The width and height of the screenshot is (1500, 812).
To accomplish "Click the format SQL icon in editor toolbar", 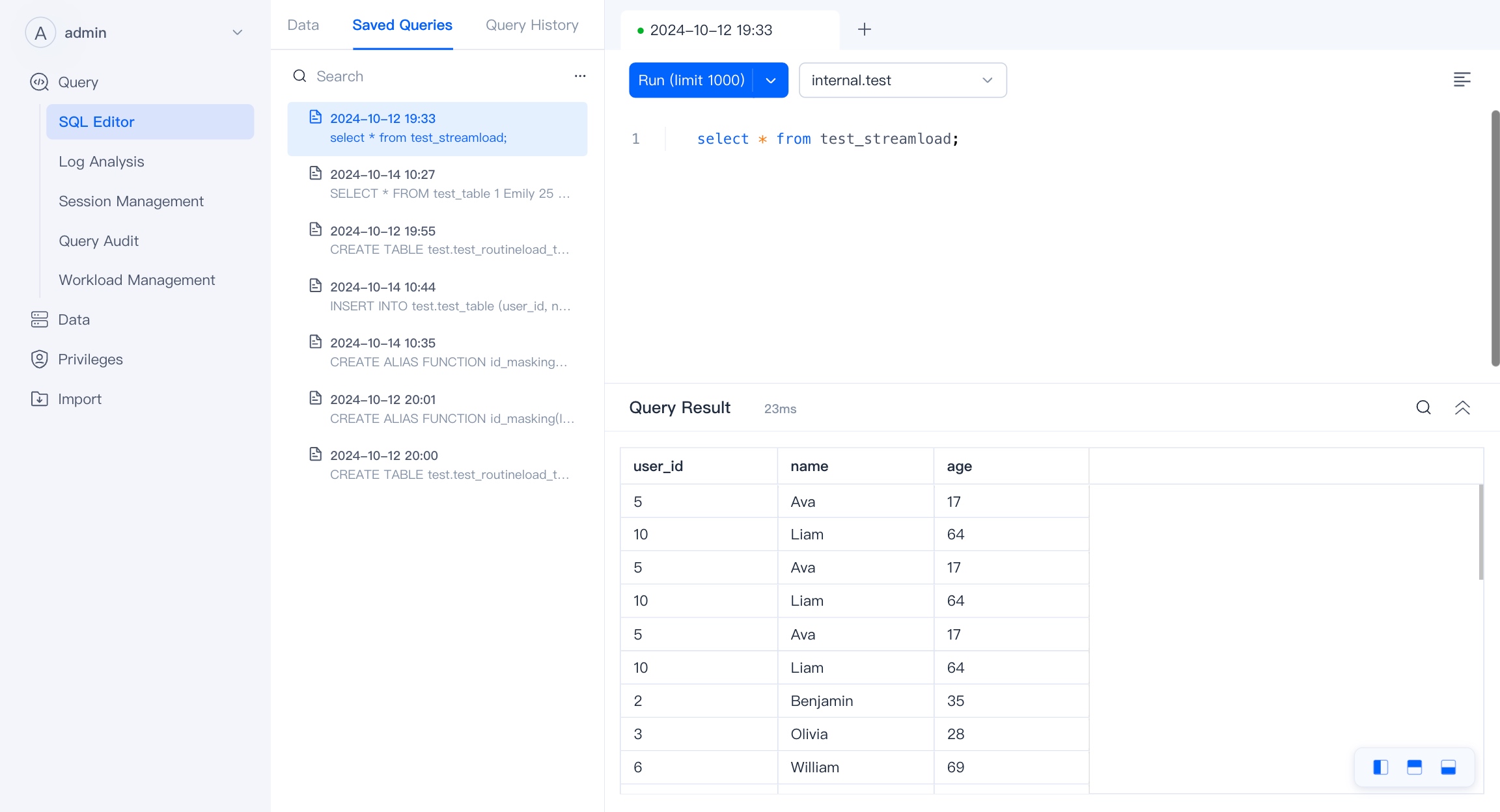I will tap(1462, 79).
